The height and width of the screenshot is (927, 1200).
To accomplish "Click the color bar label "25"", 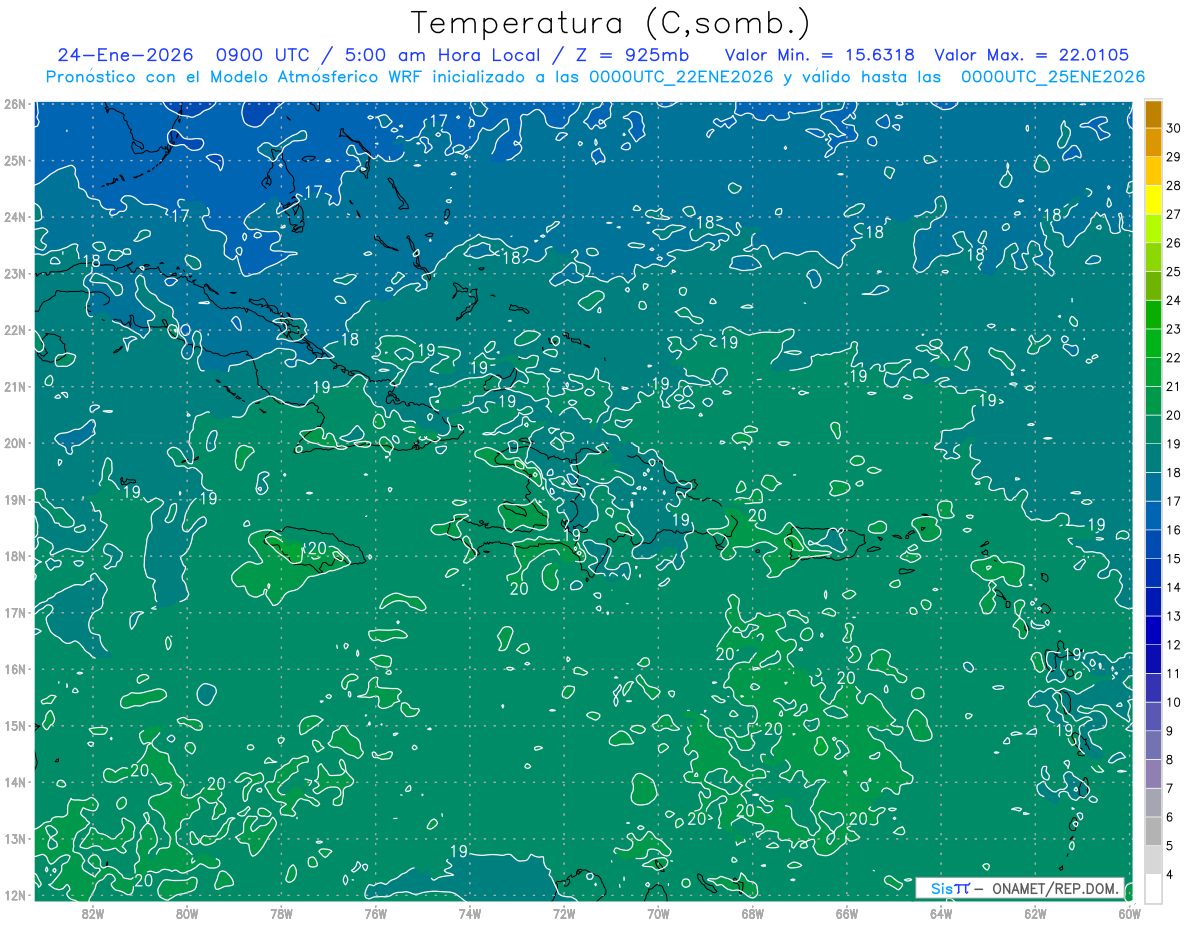I will [1174, 271].
